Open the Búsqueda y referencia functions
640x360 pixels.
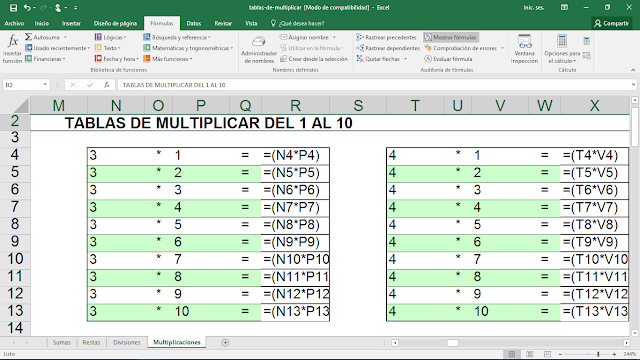click(177, 37)
